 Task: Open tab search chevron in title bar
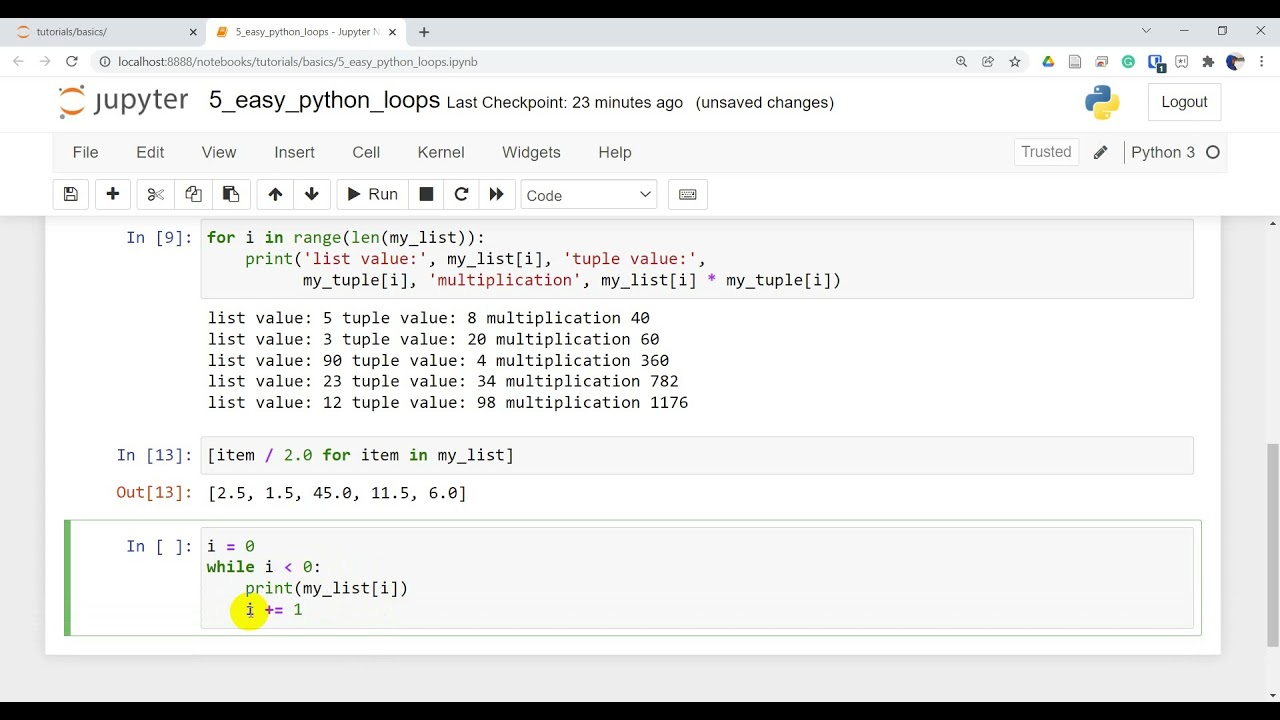[1146, 31]
